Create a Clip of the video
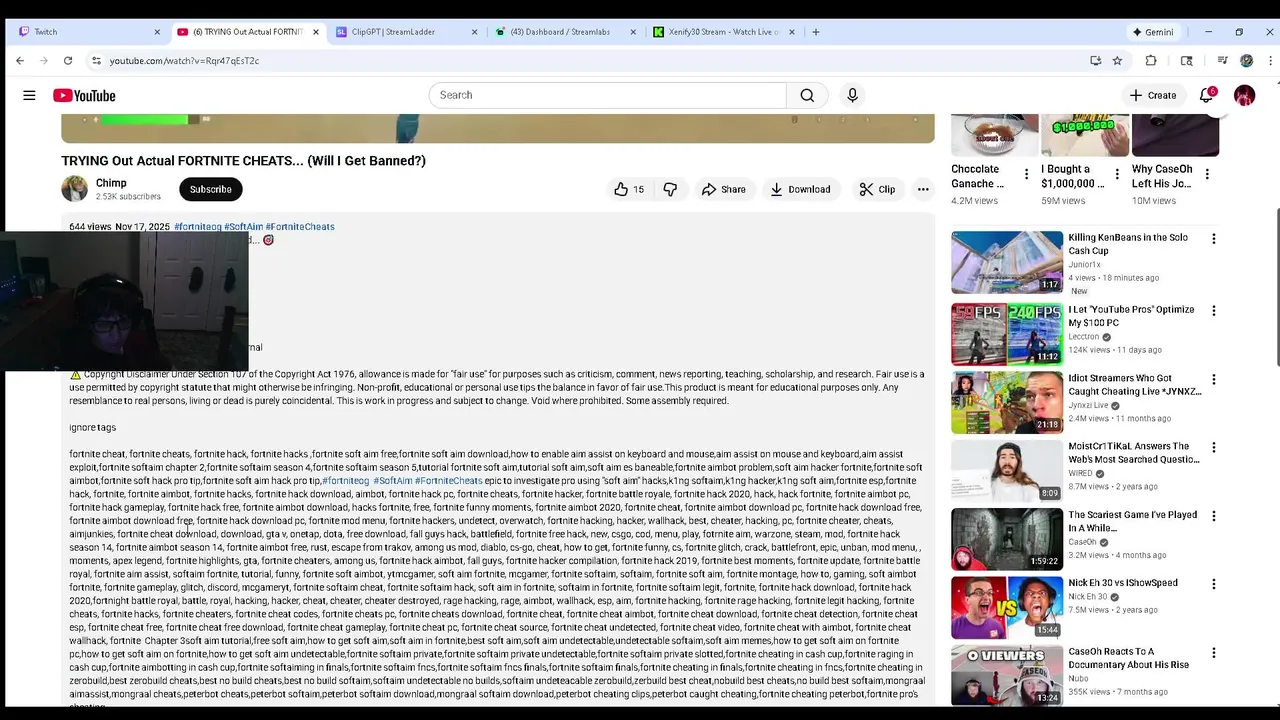Viewport: 1280px width, 720px height. click(x=876, y=189)
